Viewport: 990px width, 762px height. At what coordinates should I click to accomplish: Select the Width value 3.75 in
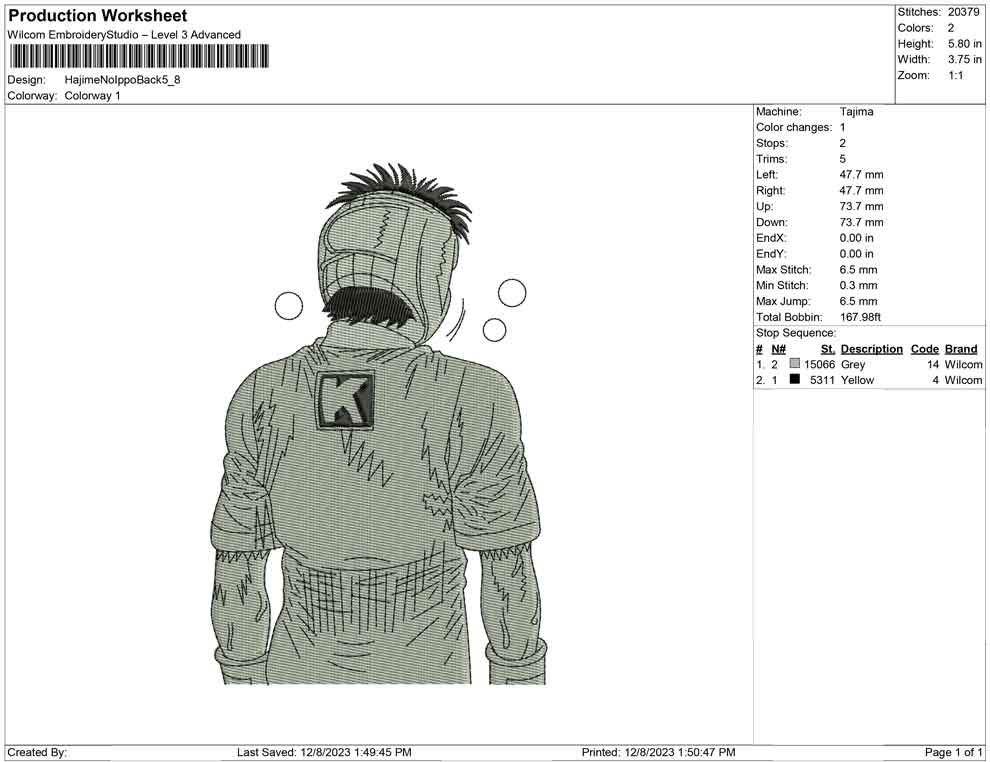[964, 59]
